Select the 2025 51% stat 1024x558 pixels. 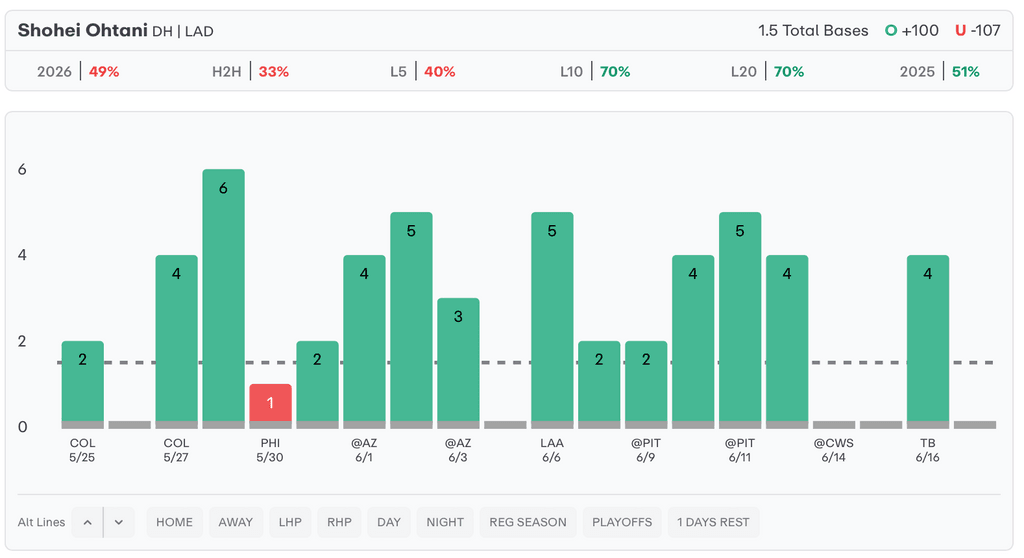click(940, 71)
